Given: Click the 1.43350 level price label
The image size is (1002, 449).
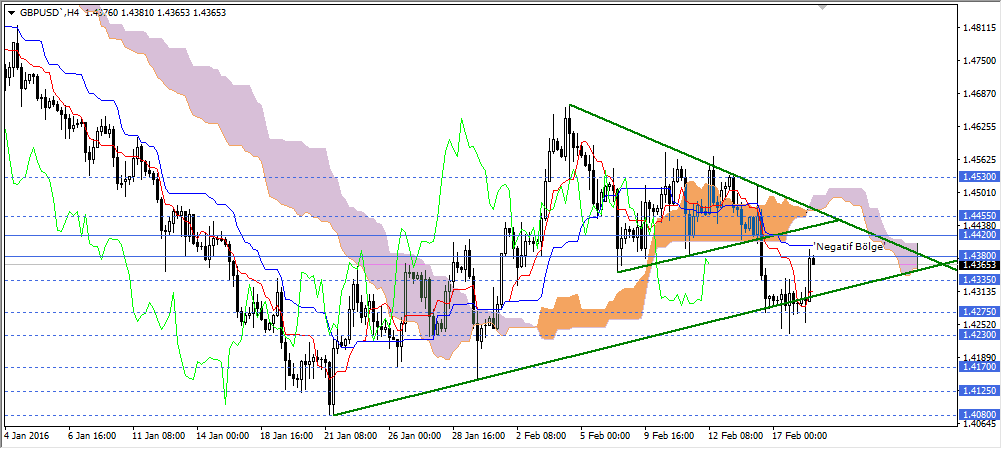Looking at the screenshot, I should coord(978,280).
